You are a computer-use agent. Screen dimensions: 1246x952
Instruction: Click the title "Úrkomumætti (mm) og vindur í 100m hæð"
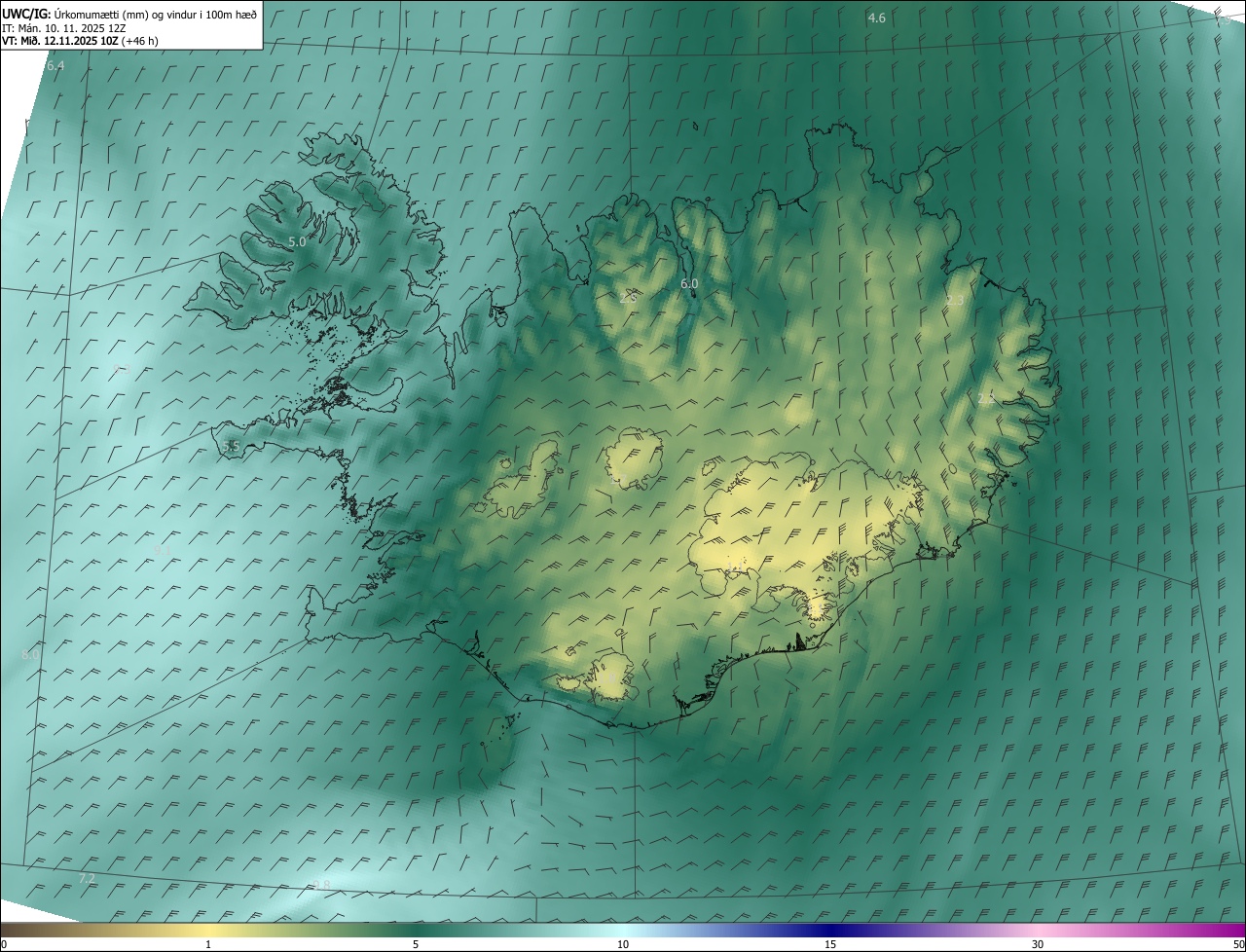point(156,14)
